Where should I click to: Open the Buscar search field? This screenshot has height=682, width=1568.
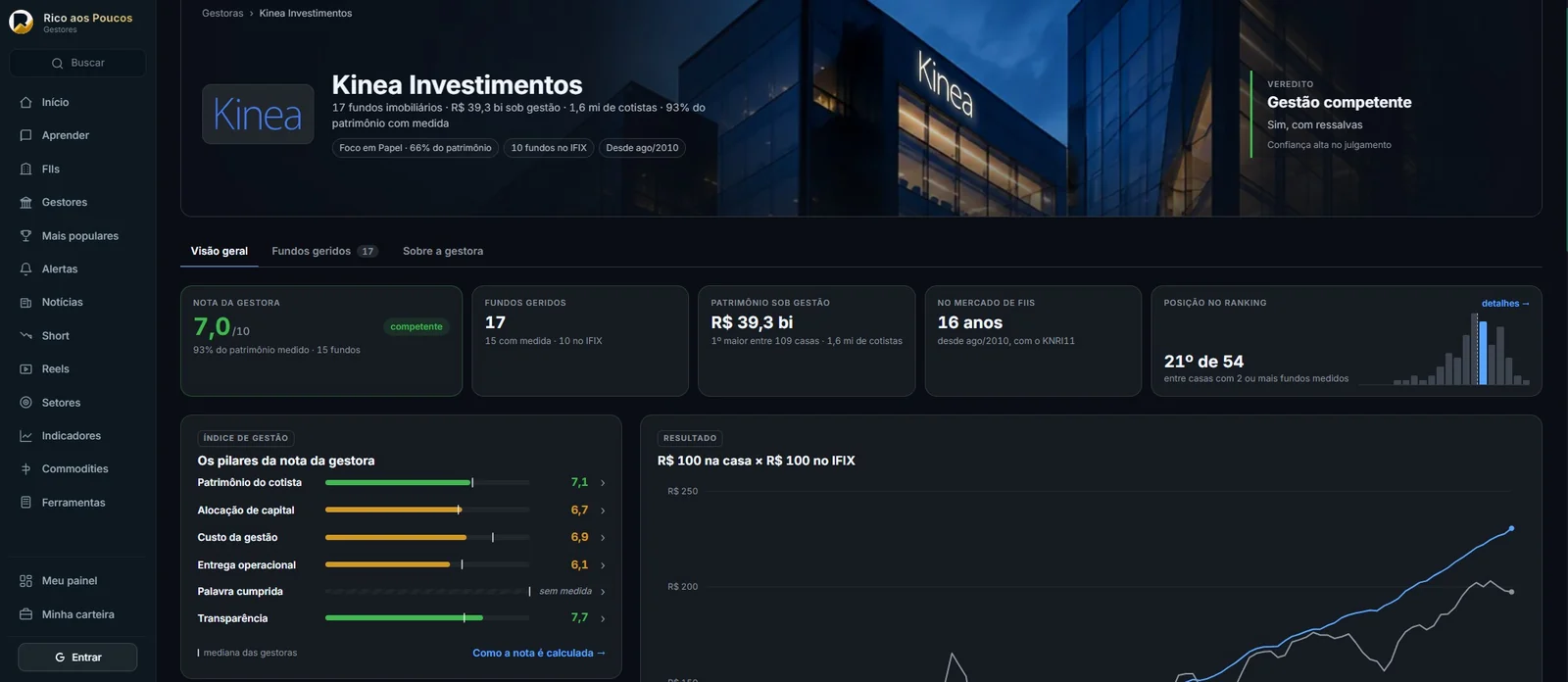[77, 63]
